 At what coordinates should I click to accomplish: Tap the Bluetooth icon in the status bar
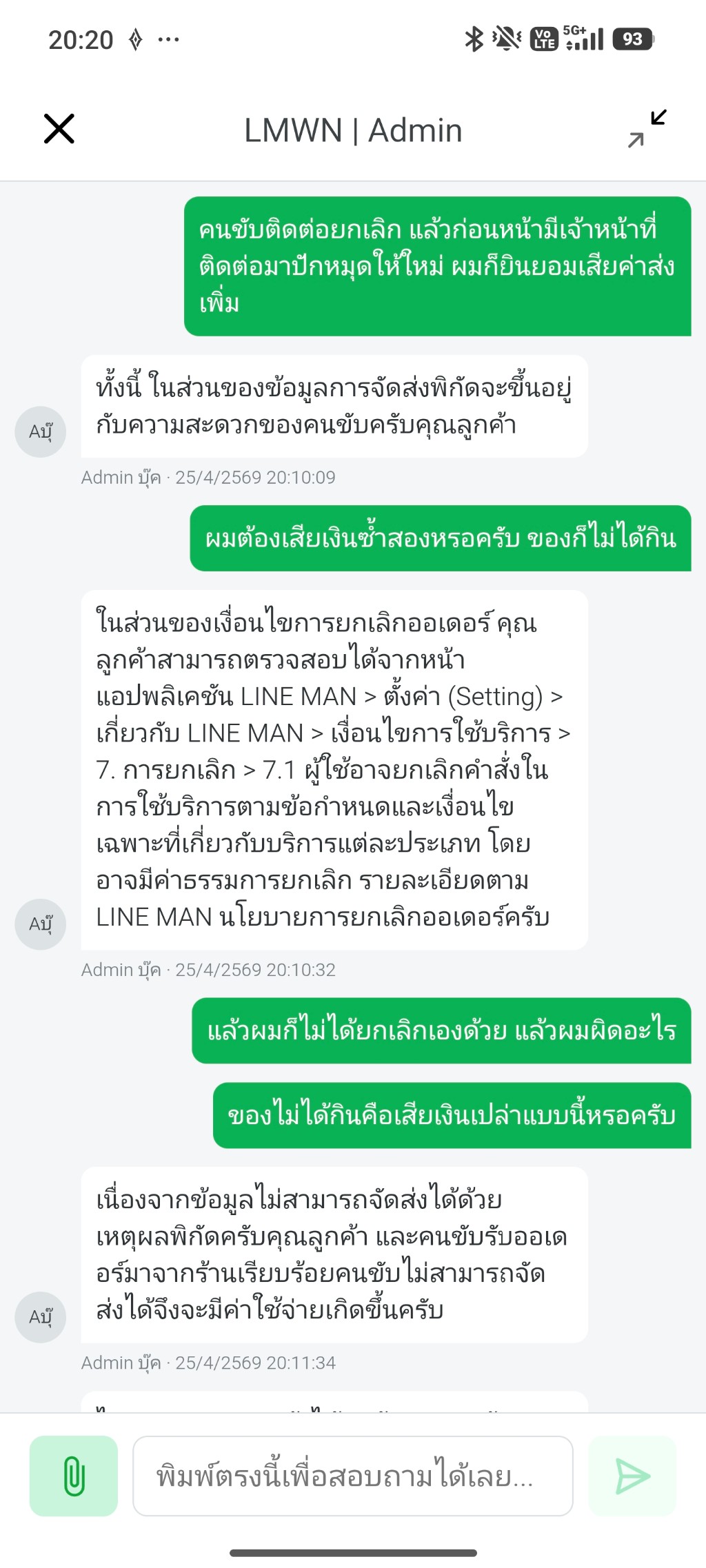point(474,39)
